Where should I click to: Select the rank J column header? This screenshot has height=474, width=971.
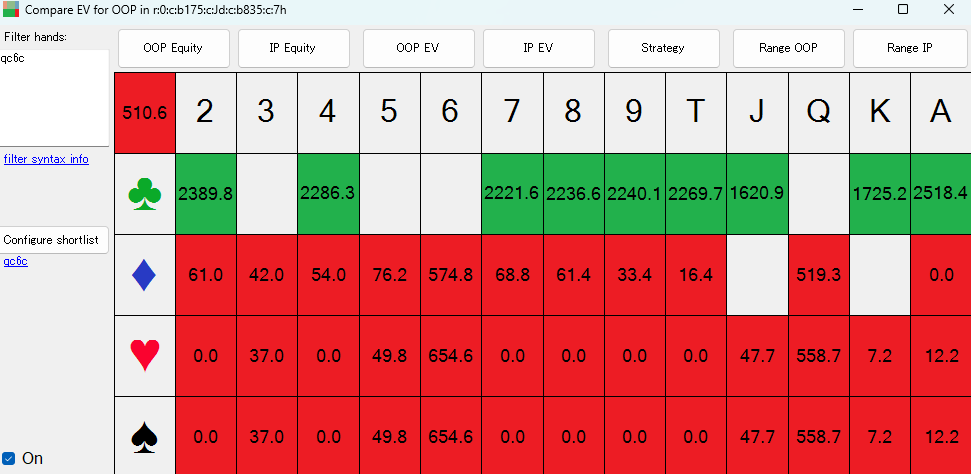click(758, 113)
